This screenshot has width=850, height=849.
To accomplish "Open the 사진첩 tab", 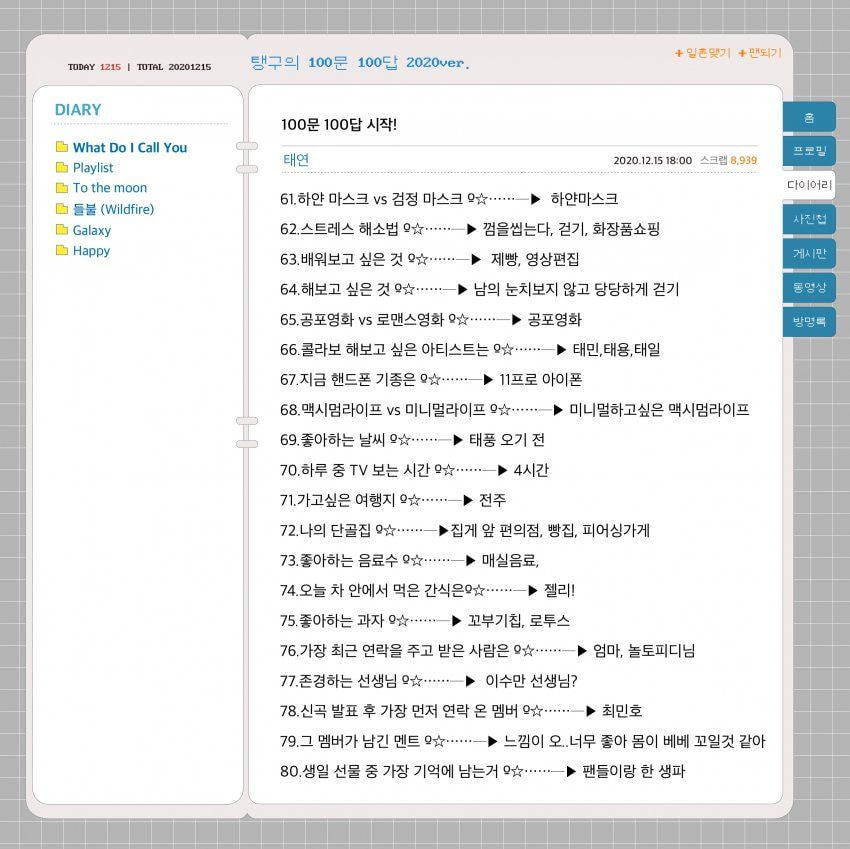I will [809, 219].
